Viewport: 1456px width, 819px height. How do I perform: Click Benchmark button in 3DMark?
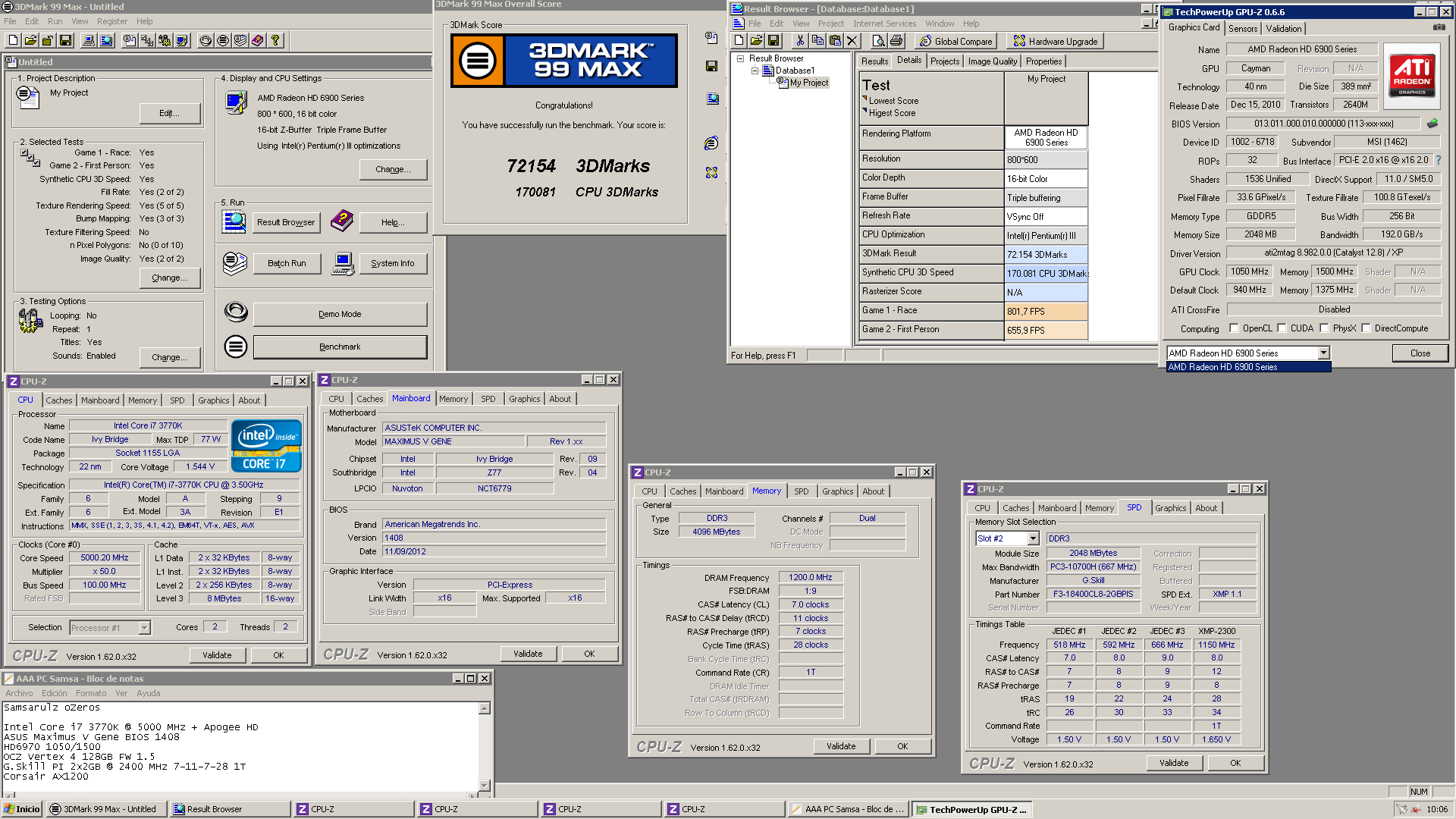coord(340,347)
